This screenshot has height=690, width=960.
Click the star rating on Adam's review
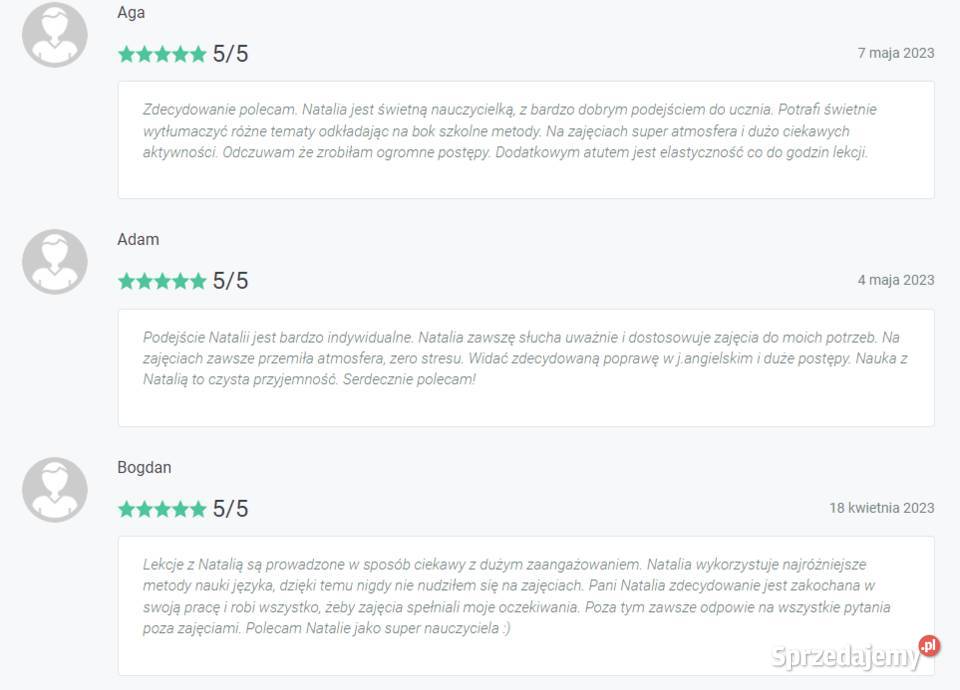coord(162,281)
